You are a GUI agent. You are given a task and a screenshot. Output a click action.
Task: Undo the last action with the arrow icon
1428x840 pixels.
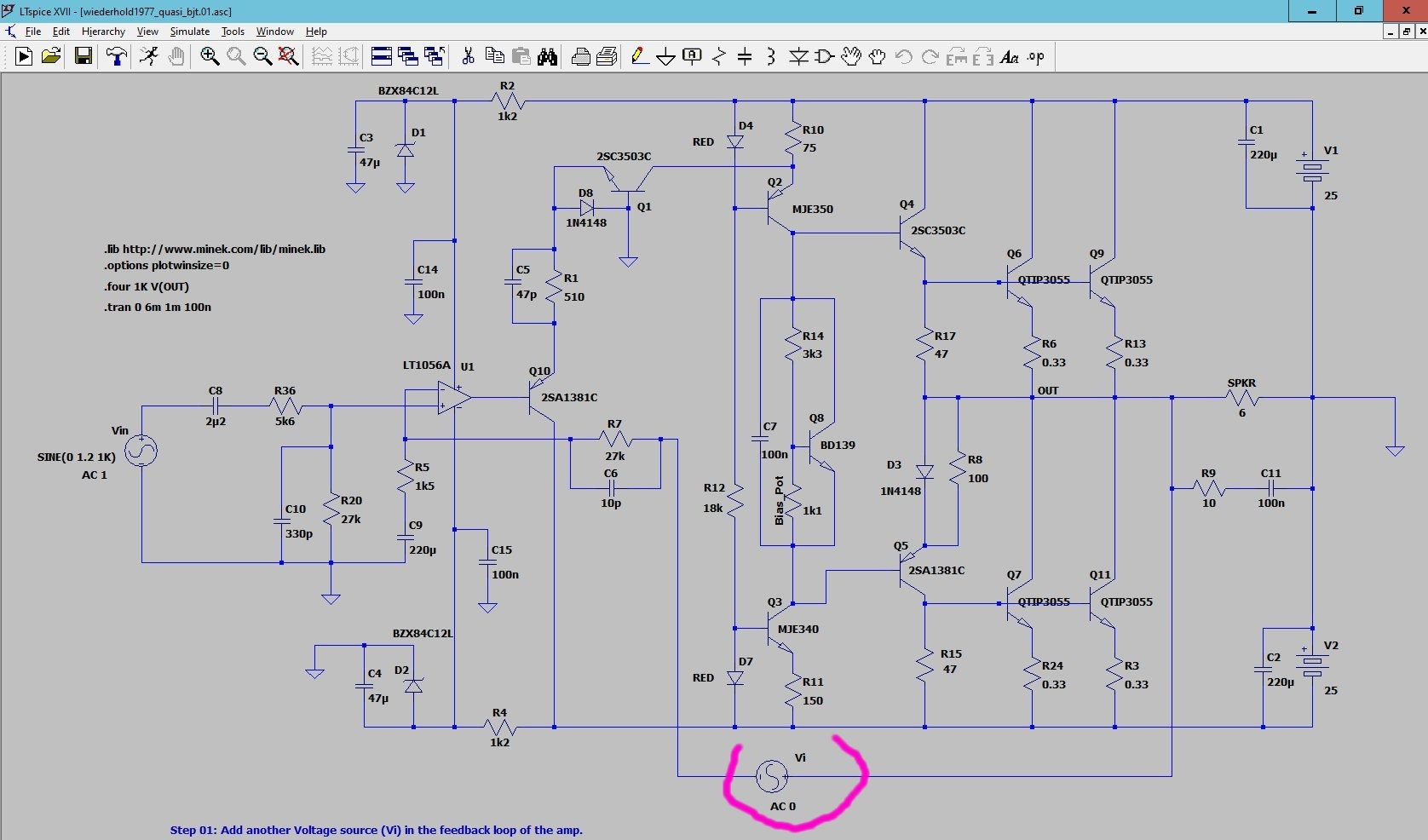[x=903, y=56]
